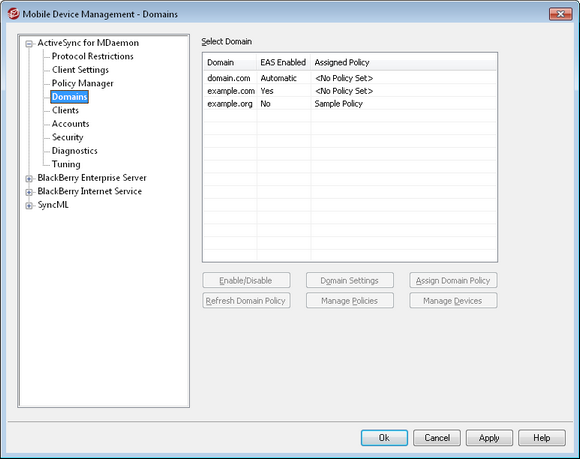Select Accounts in the sidebar tree

coord(70,124)
